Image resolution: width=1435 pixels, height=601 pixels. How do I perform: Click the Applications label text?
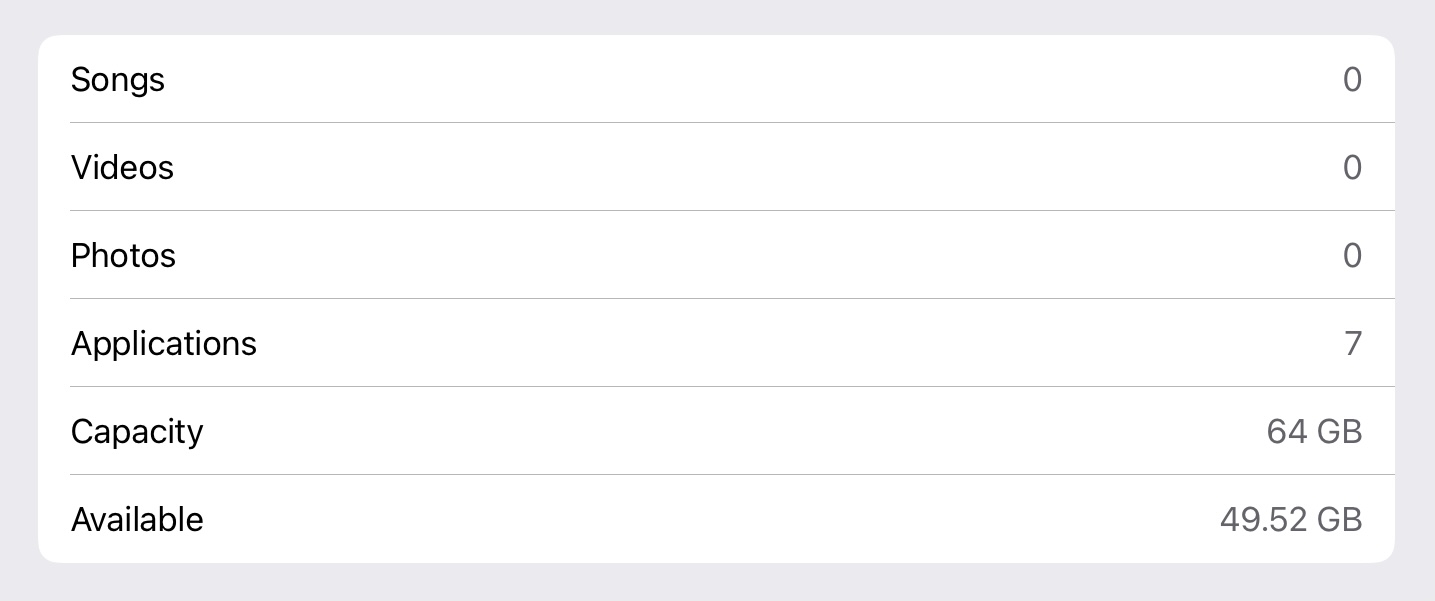coord(163,343)
